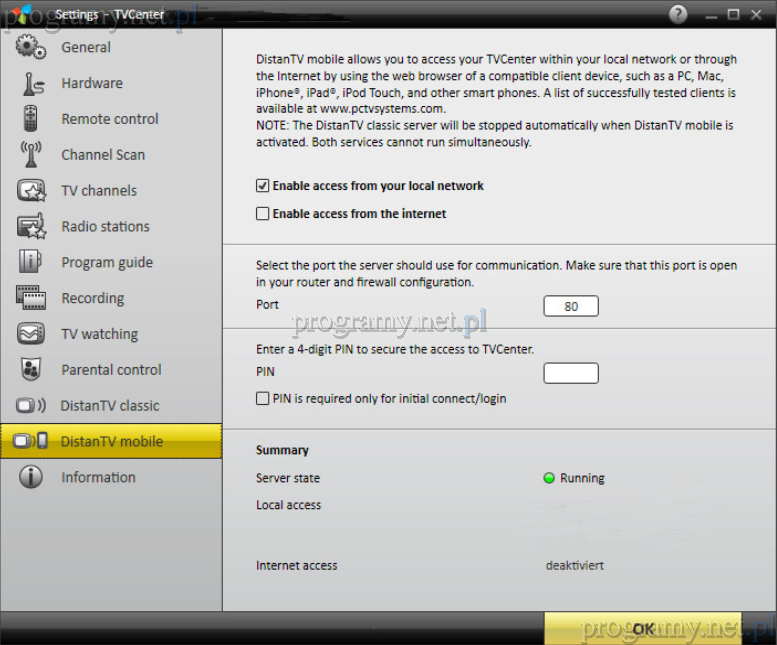Select the Remote control icon
Screen dimensions: 777x645
click(x=31, y=119)
